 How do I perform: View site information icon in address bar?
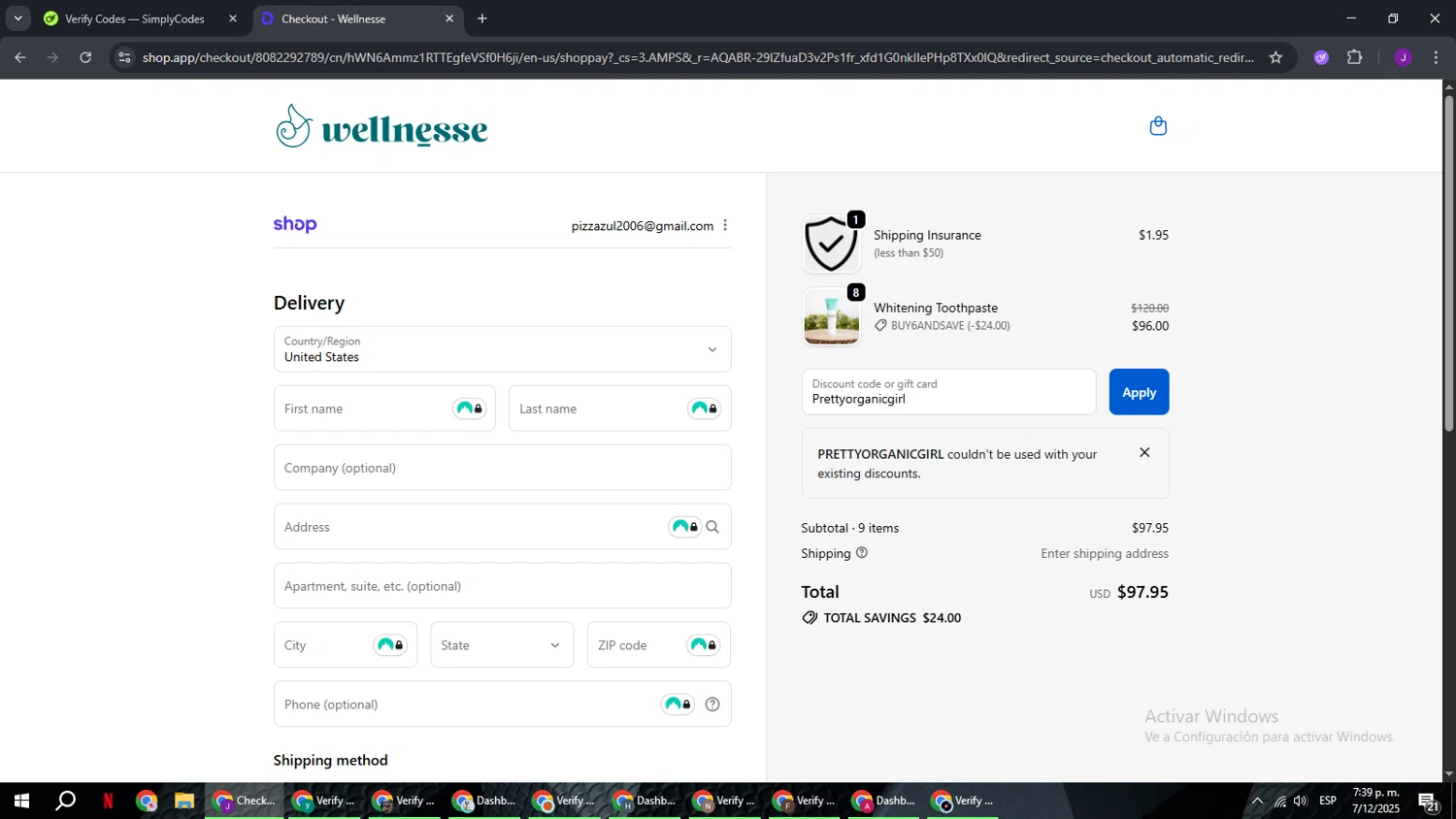click(123, 57)
